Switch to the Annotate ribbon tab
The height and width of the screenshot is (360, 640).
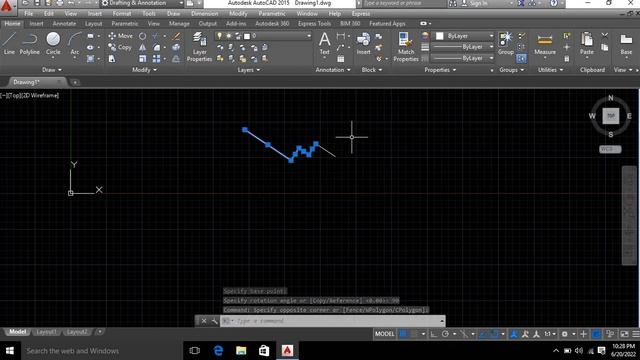point(64,24)
